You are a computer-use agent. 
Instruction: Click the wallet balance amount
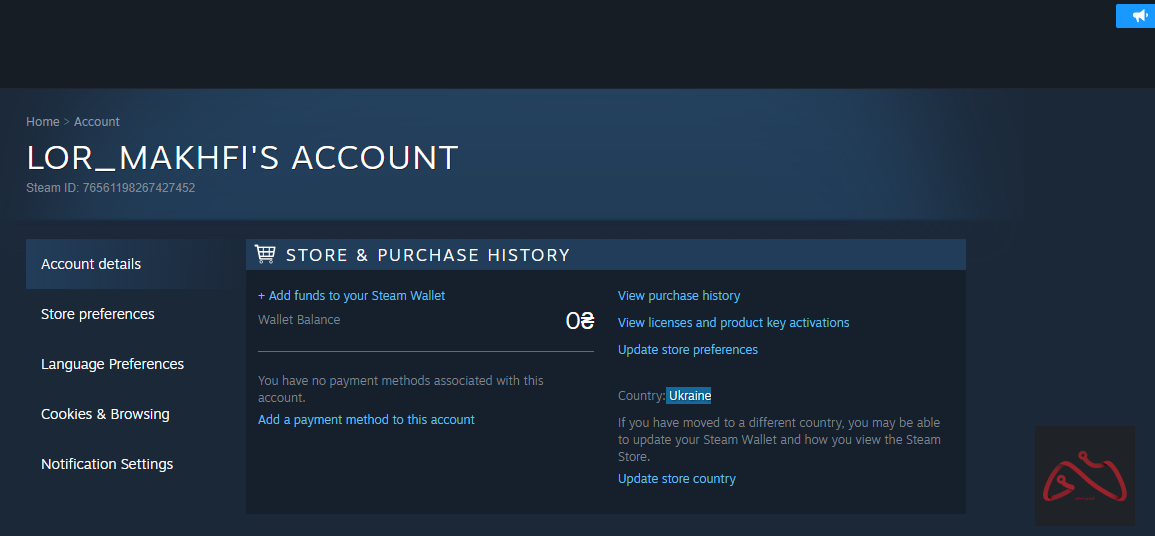[x=580, y=321]
